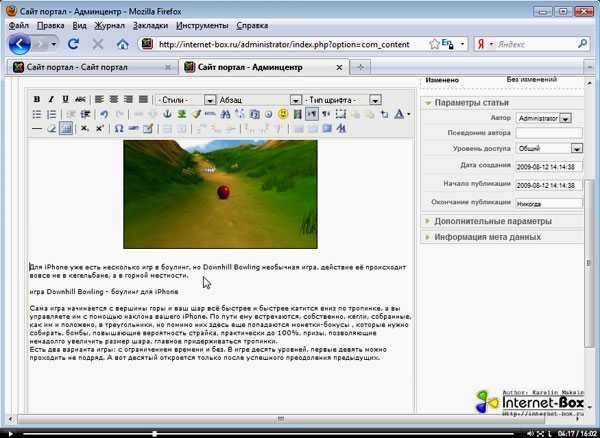Open the Файл menu
The height and width of the screenshot is (438, 600).
[18, 25]
